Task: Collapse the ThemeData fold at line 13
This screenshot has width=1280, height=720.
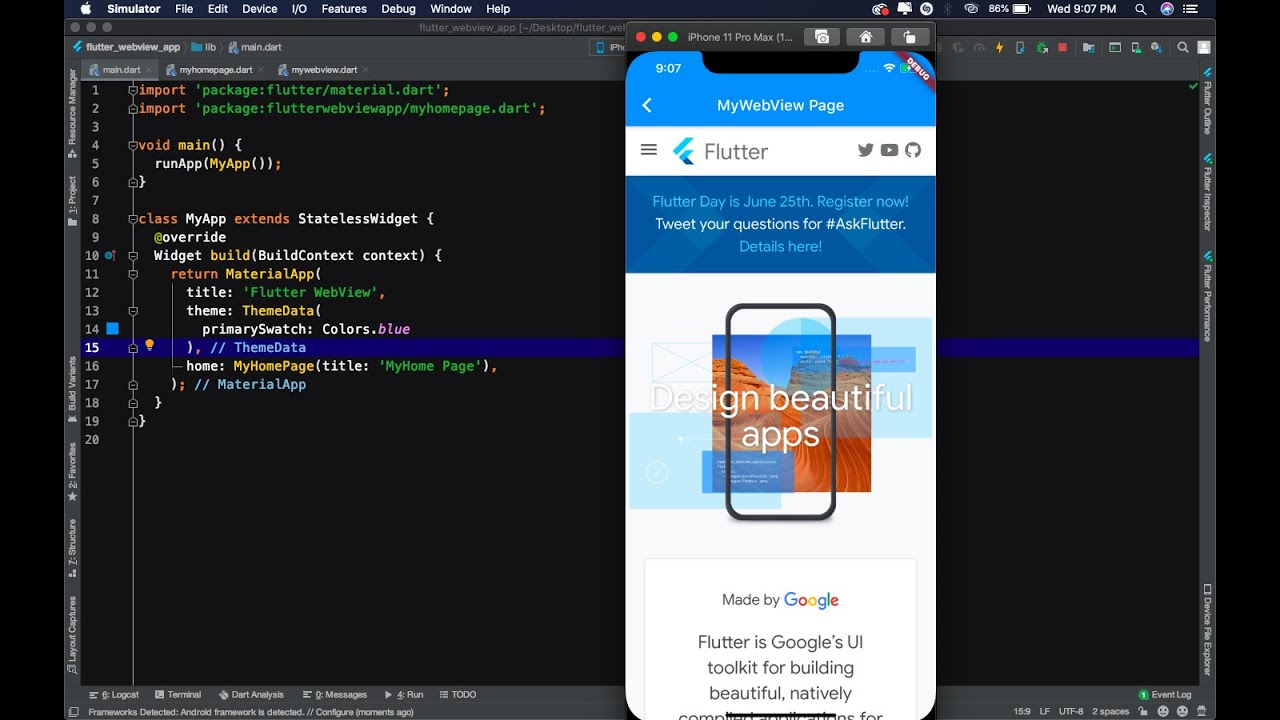Action: tap(133, 311)
